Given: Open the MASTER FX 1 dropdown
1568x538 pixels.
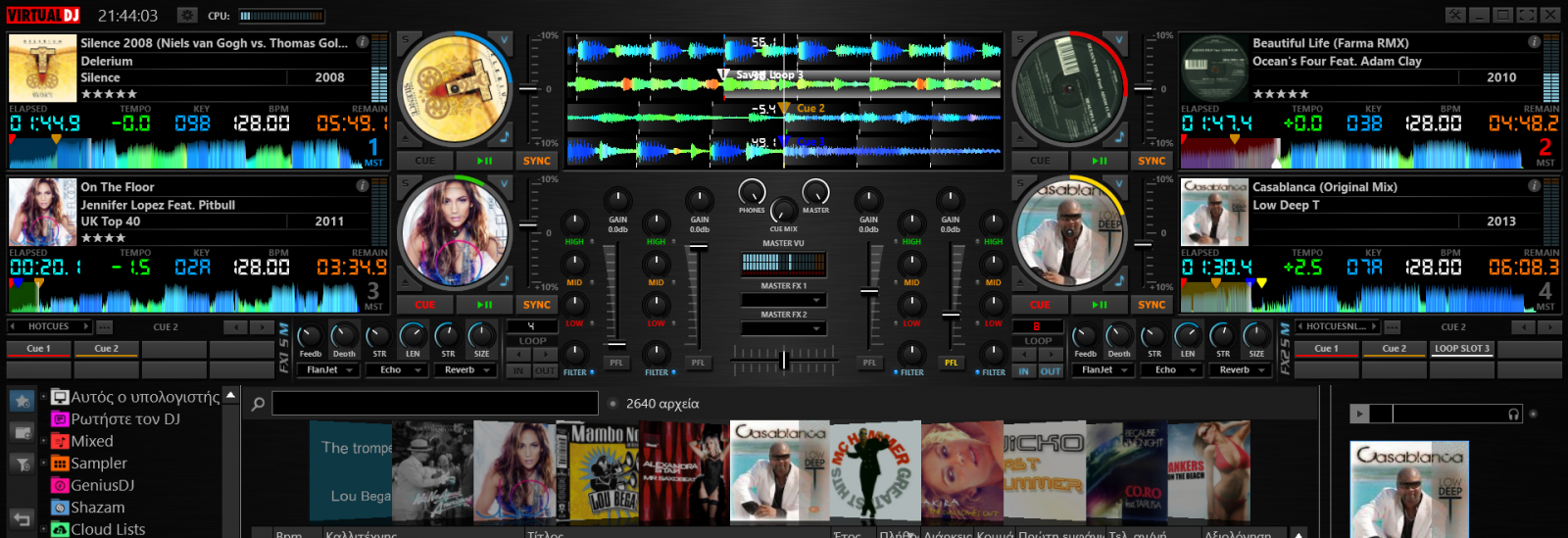Looking at the screenshot, I should [784, 300].
